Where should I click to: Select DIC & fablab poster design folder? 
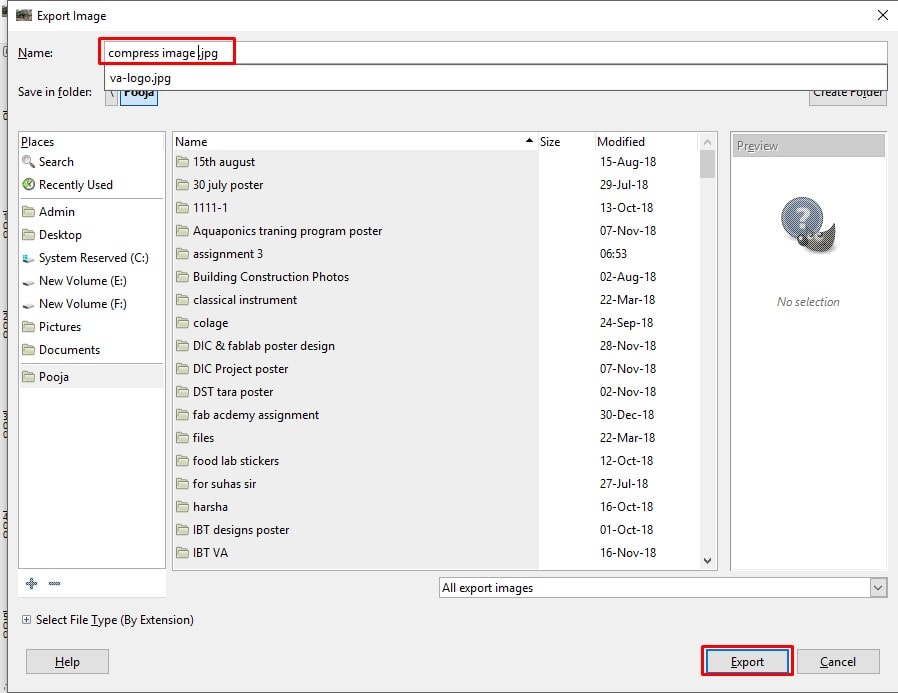point(263,345)
